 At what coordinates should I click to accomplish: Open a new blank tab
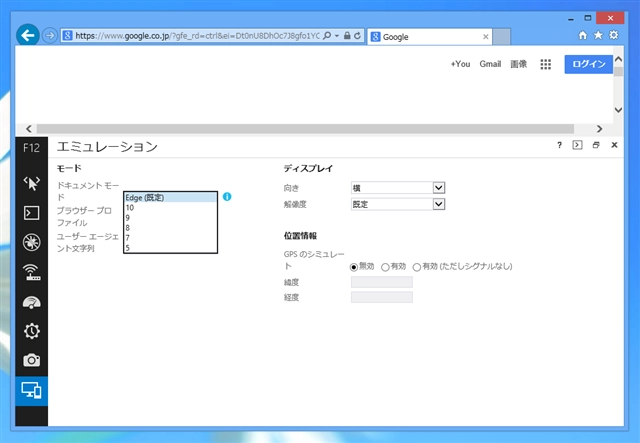502,37
